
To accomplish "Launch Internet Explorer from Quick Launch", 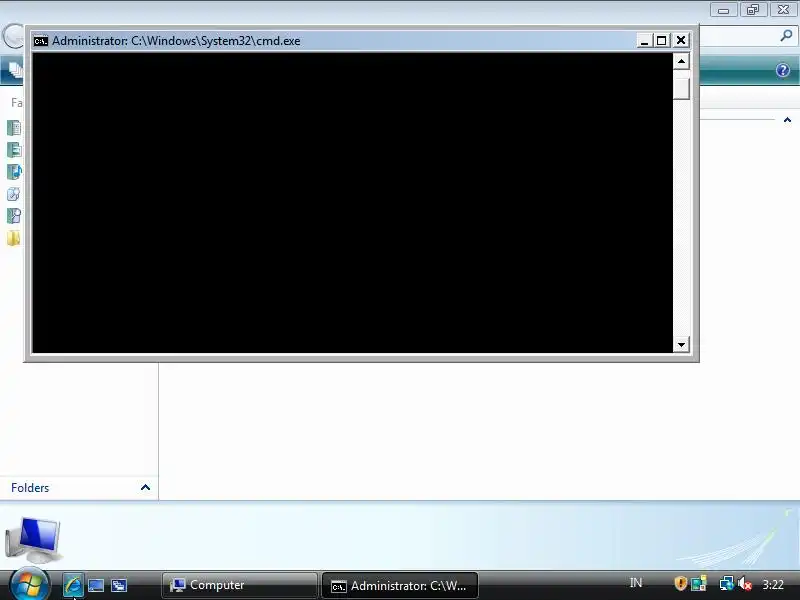I will [72, 585].
